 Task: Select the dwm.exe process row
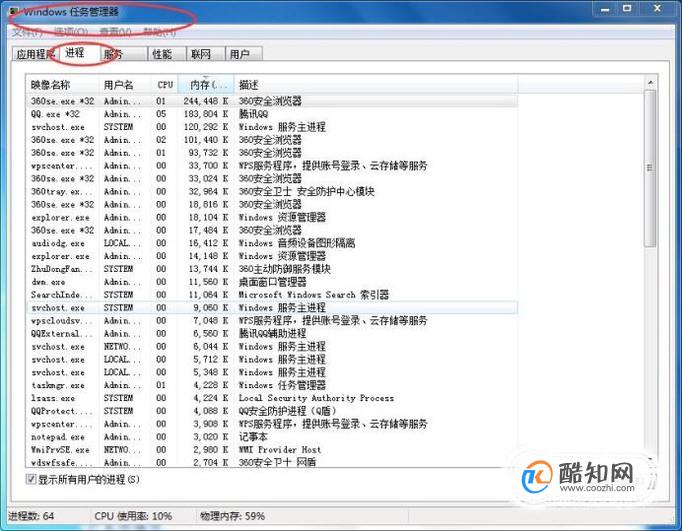tap(272, 282)
